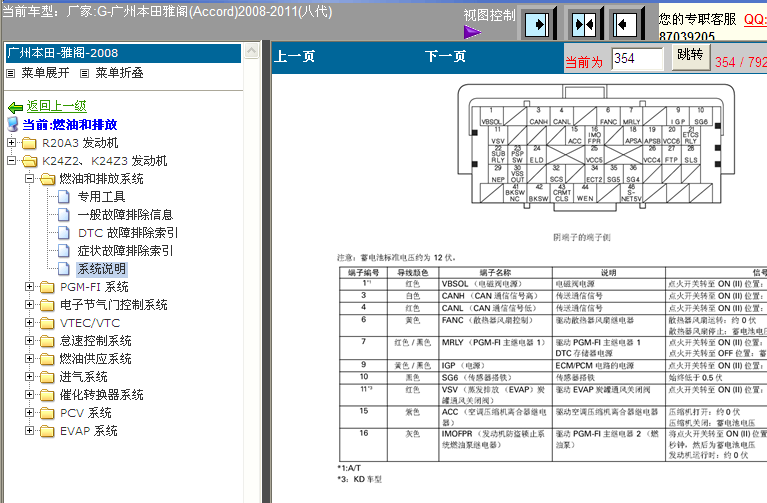This screenshot has height=503, width=767.
Task: Open the DTC 故障排除索引 tree entry
Action: coord(128,232)
